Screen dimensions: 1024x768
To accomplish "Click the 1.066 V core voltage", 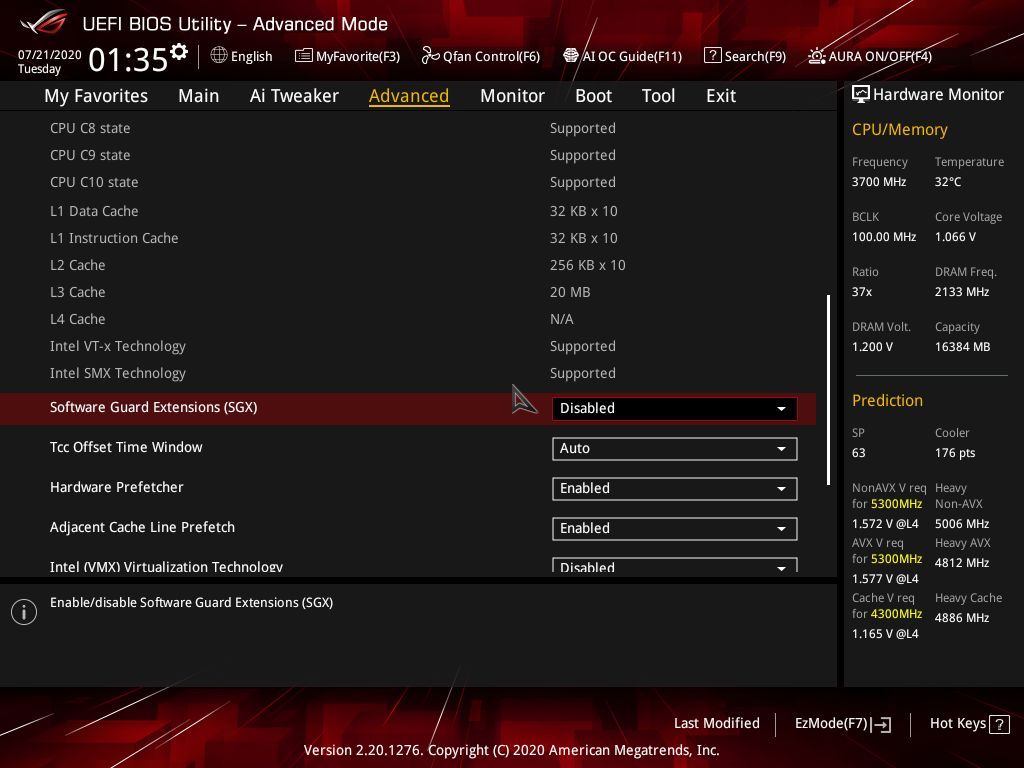I will click(955, 236).
